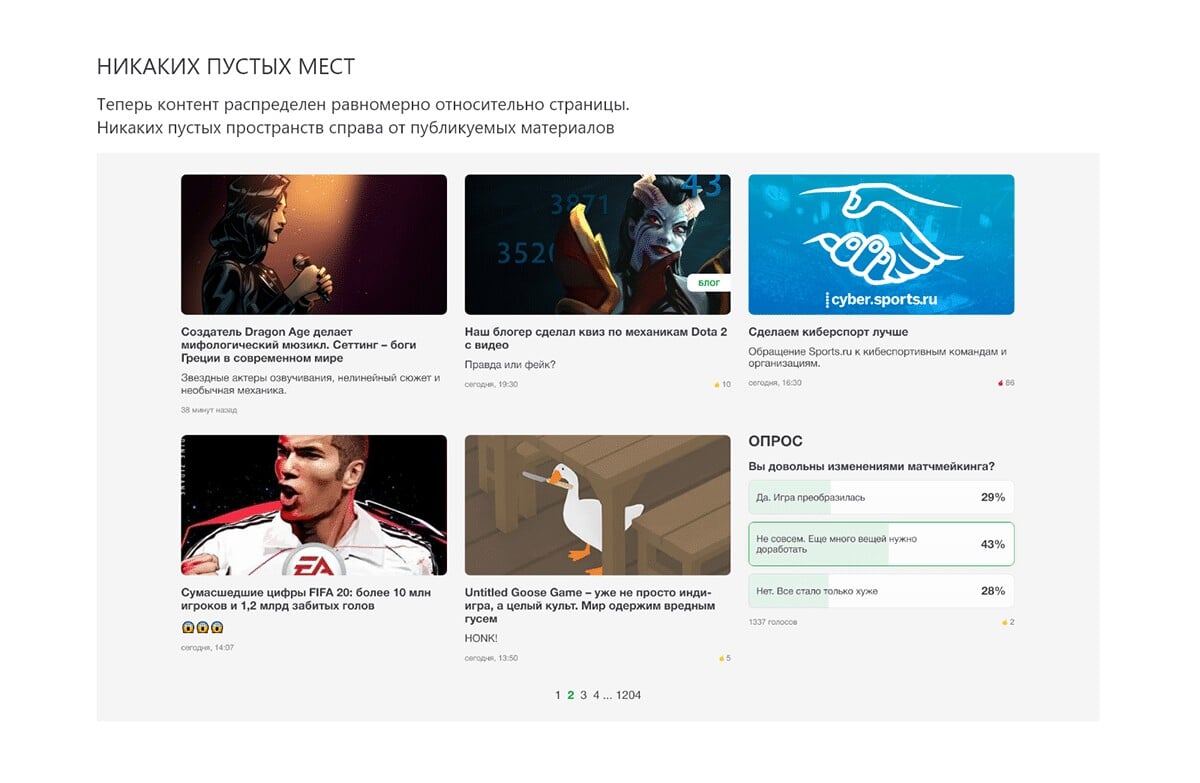Open the Untitled Goose Game thumbnail
Image resolution: width=1200 pixels, height=783 pixels.
(598, 505)
